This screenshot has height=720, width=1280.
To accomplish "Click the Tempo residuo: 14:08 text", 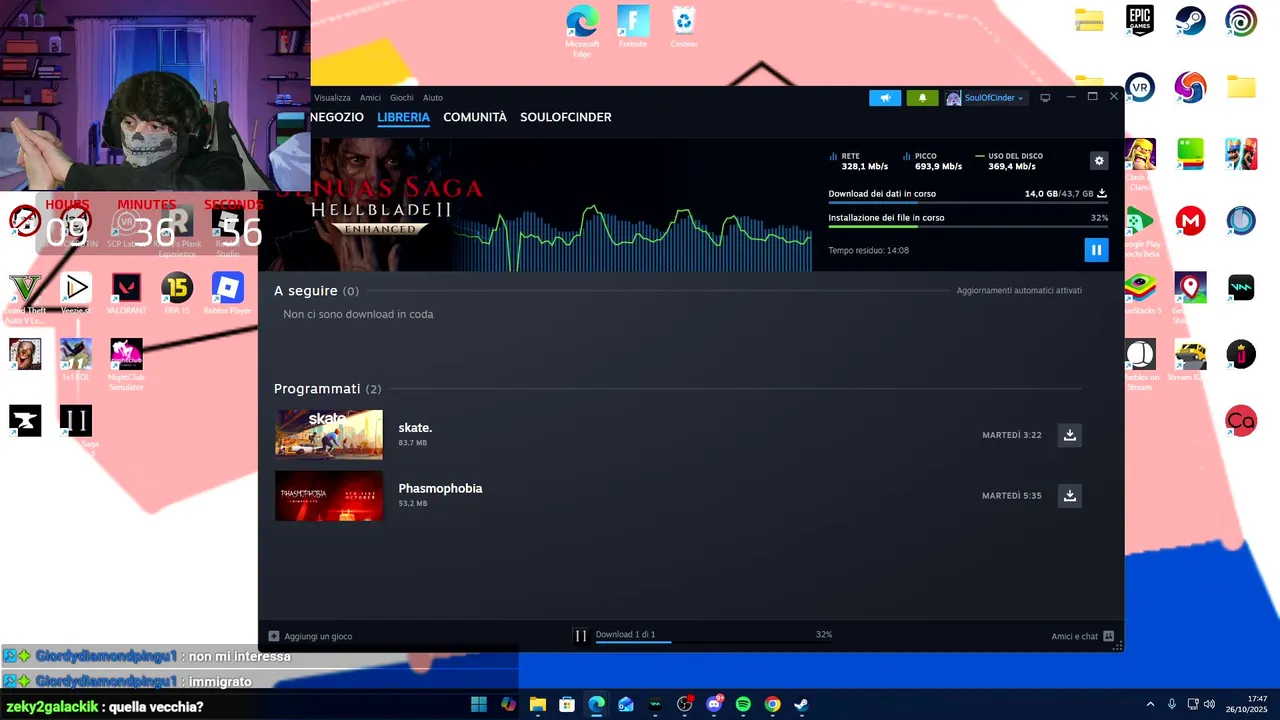I will pos(868,251).
